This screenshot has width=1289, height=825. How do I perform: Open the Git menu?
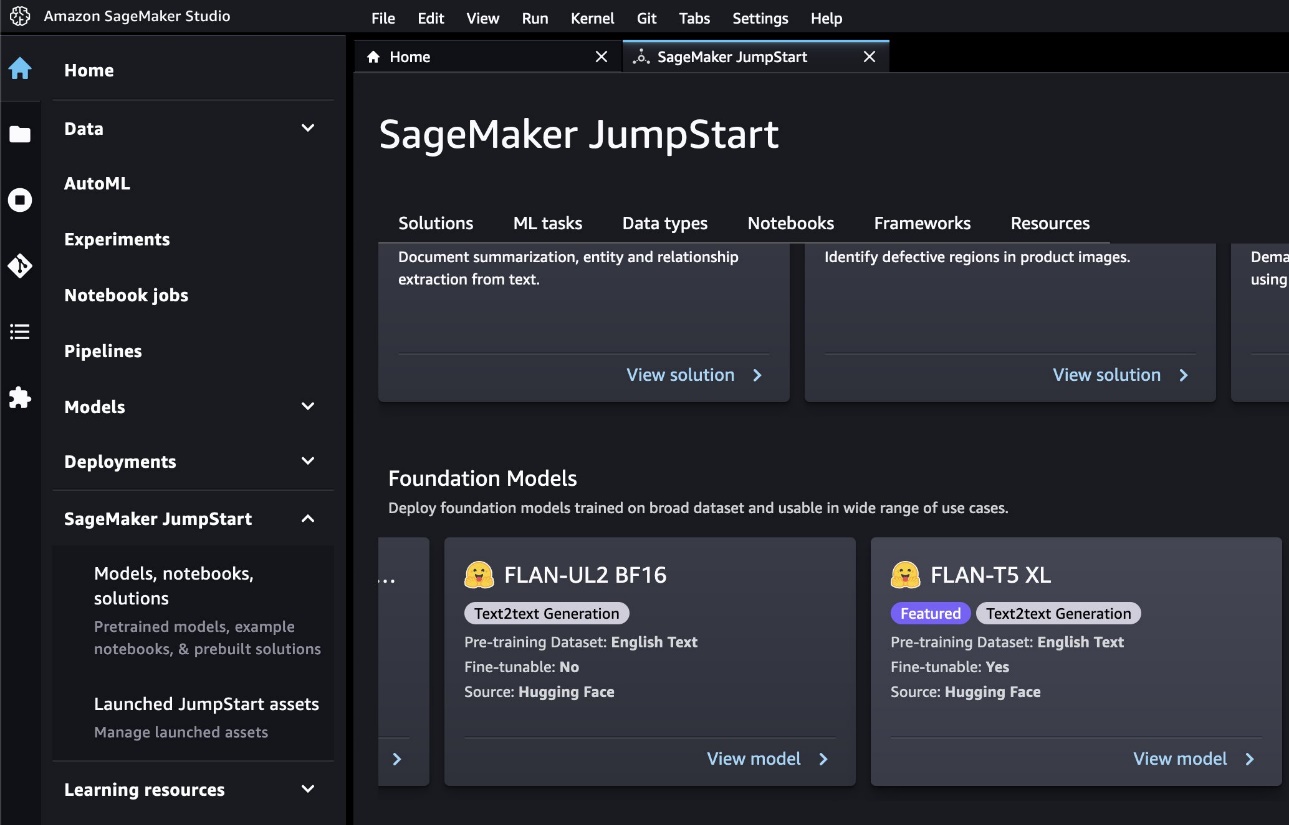pyautogui.click(x=647, y=18)
